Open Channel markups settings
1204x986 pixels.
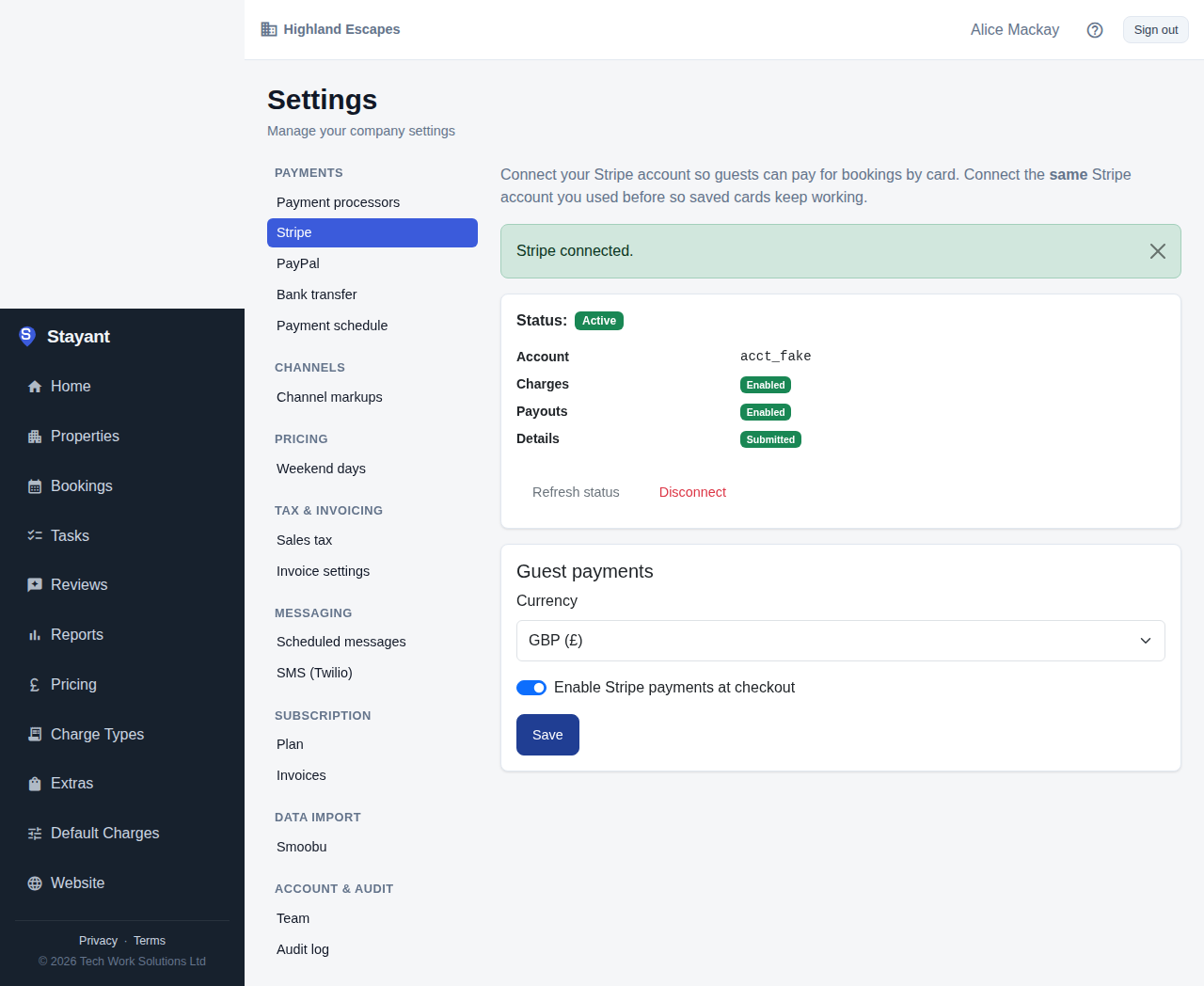(372, 397)
